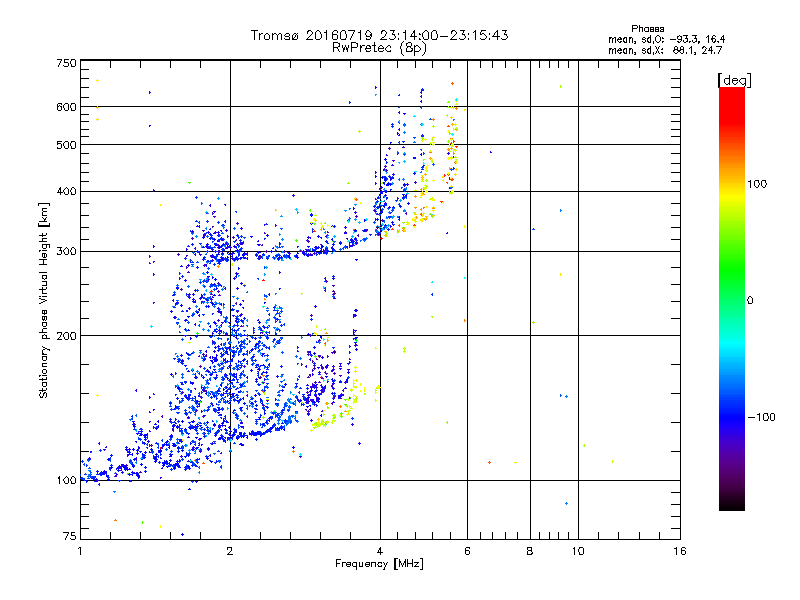Click x-axis tick label '4'
Viewport: 800px width, 600px height.
pyautogui.click(x=380, y=551)
